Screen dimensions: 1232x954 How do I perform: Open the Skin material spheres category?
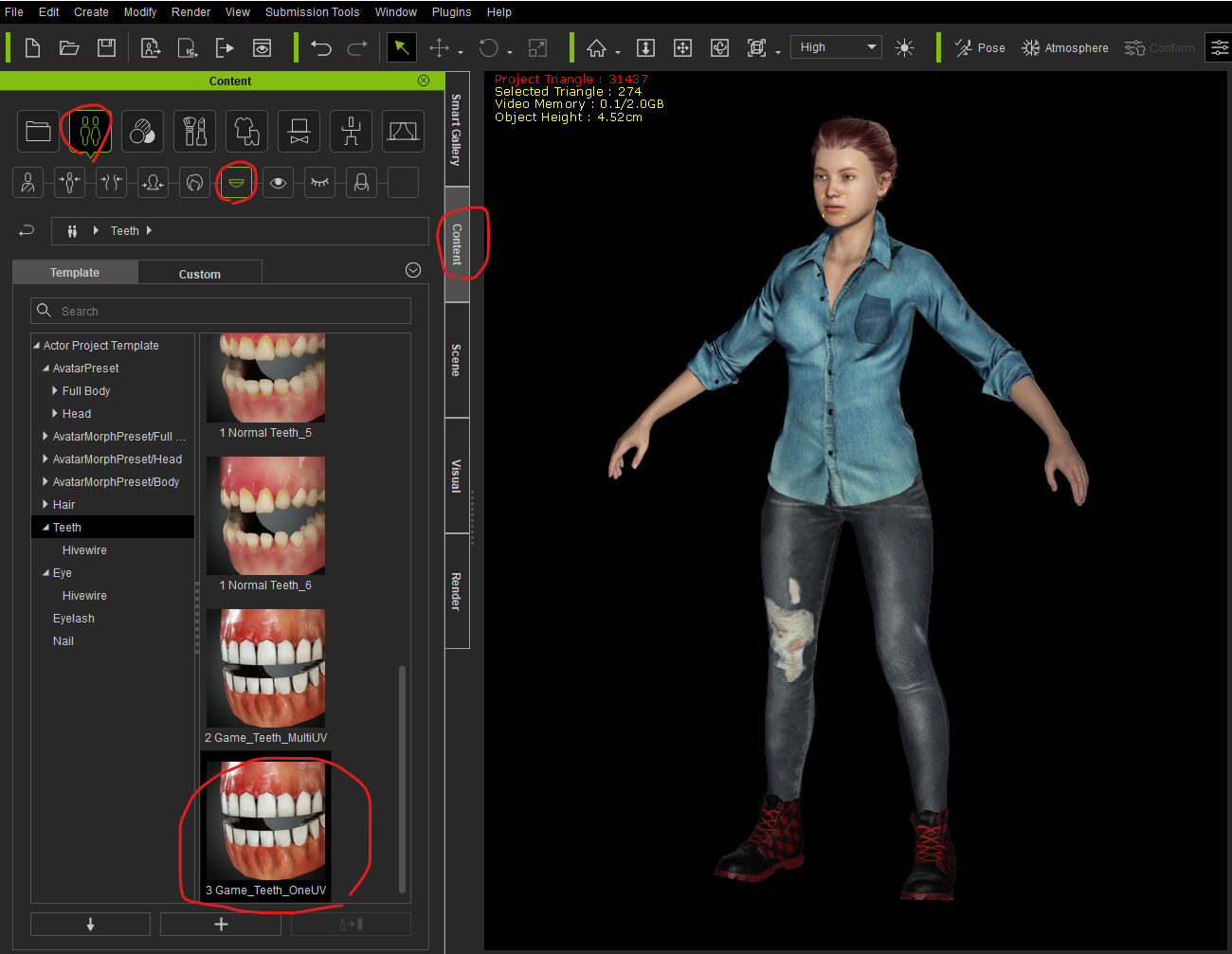pyautogui.click(x=142, y=131)
